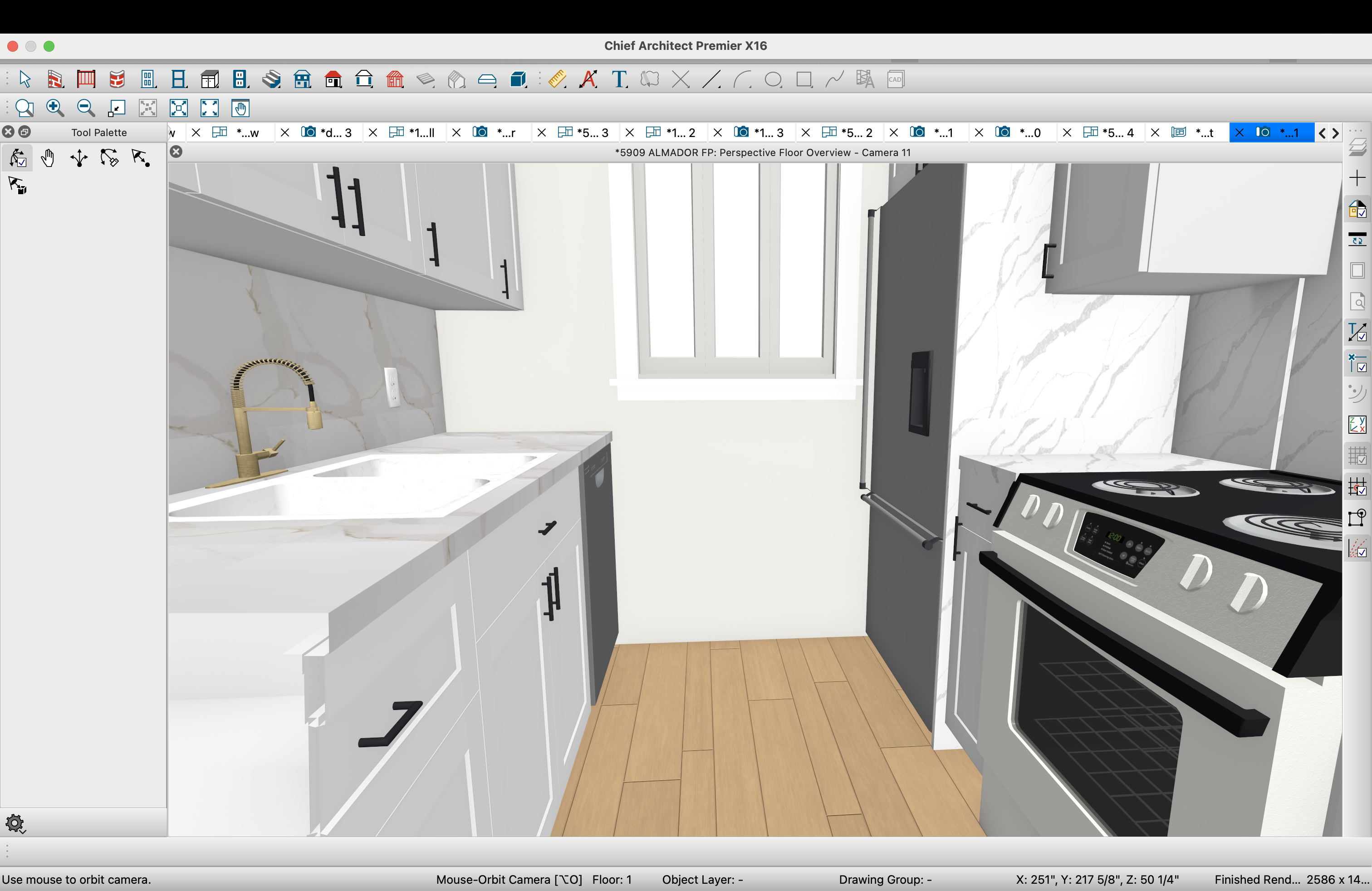Select the Spline curve tool

pos(834,79)
